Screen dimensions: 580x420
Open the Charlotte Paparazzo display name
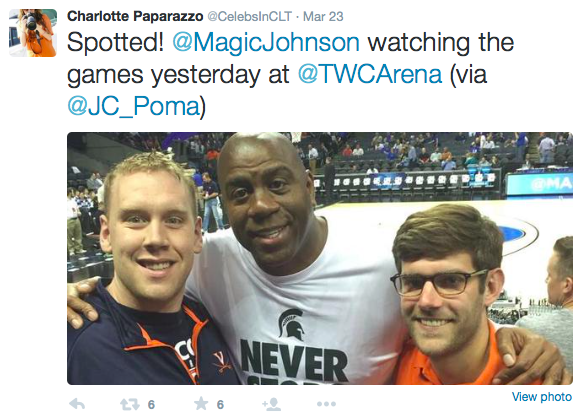pos(135,16)
